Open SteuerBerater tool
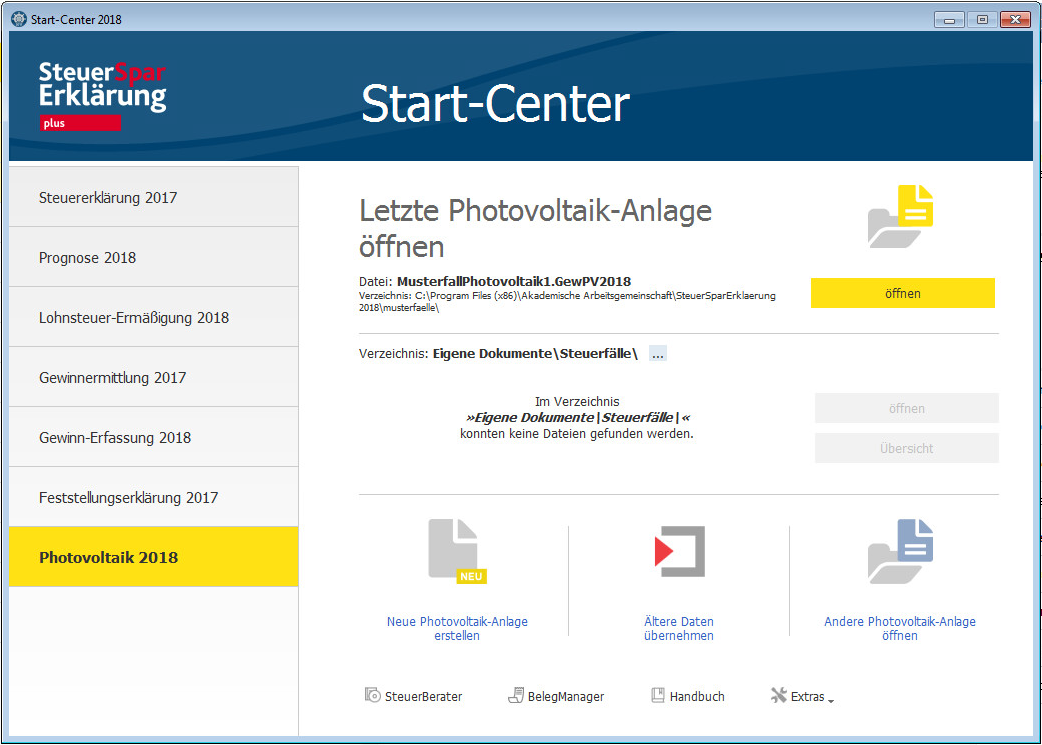Viewport: 1042px width, 745px height. click(413, 696)
